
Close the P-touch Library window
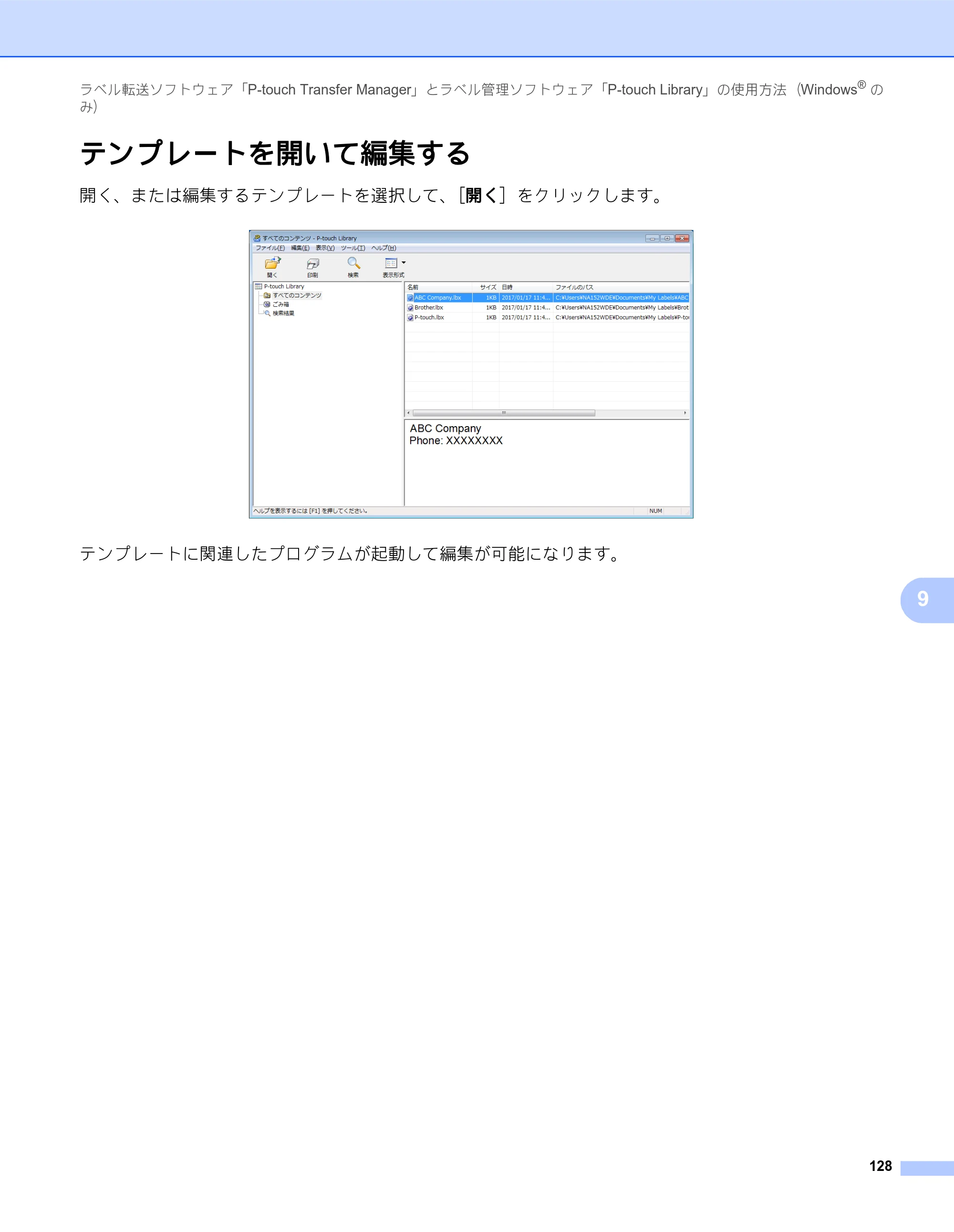[682, 238]
